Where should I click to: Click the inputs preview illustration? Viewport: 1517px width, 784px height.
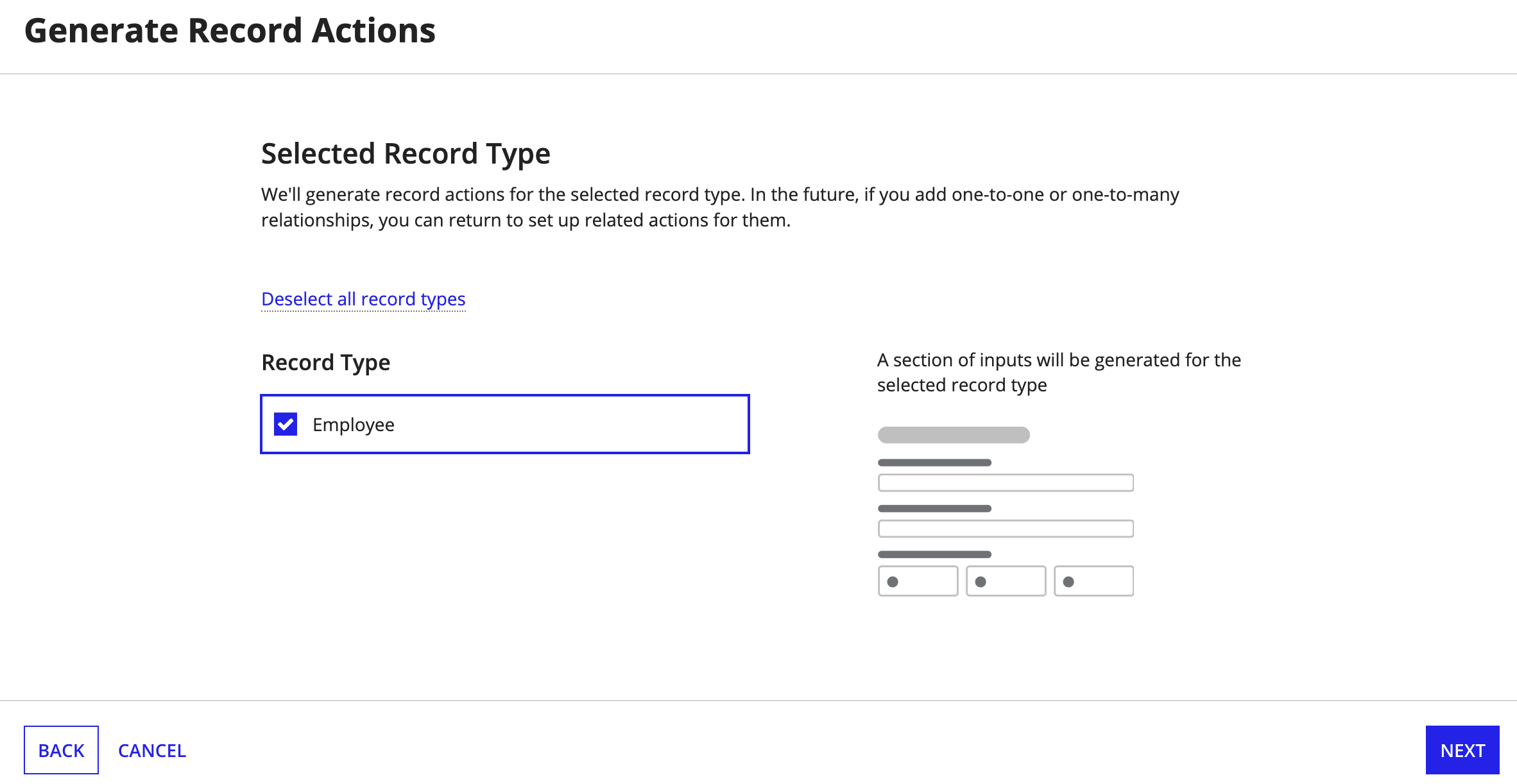coord(1006,511)
